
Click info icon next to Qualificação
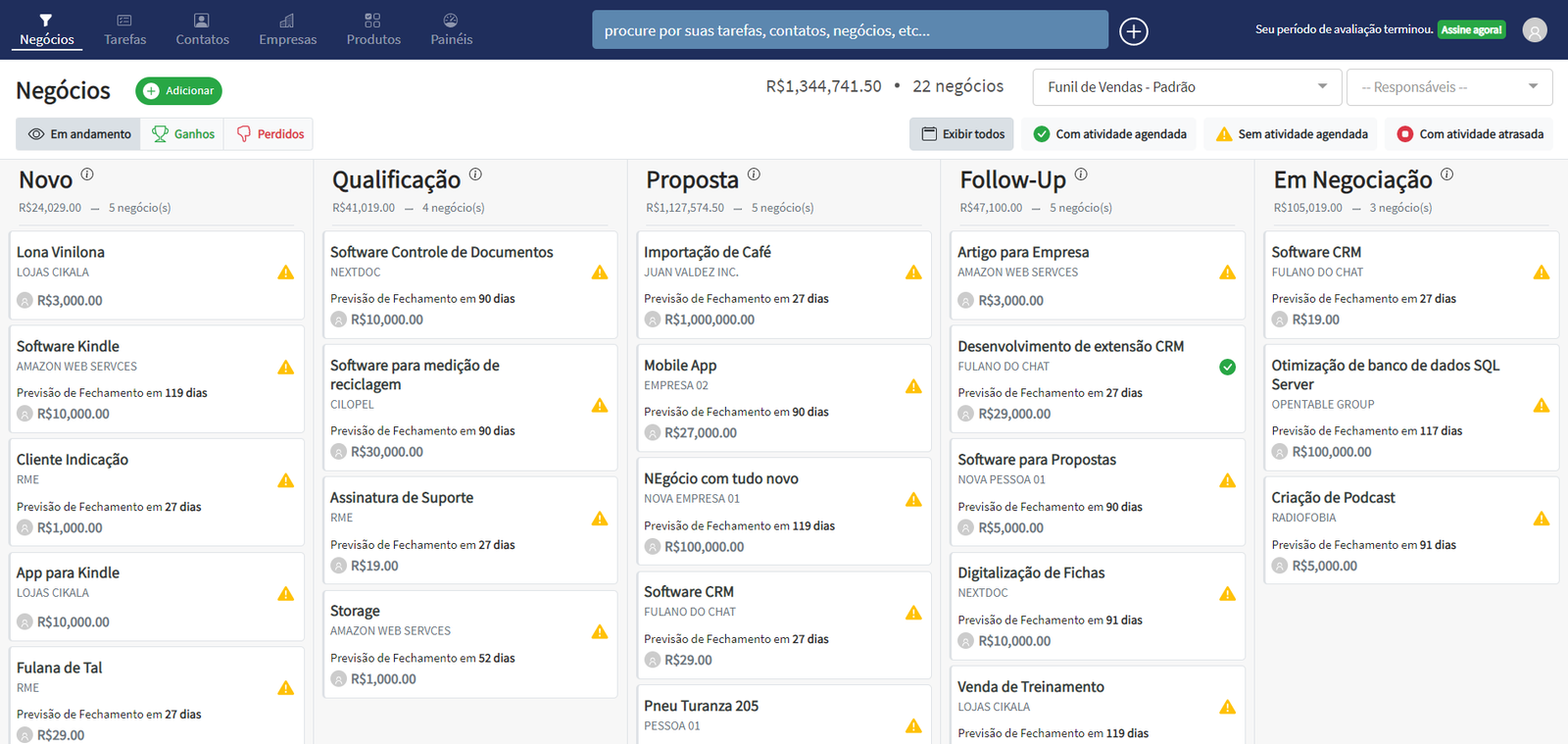point(475,174)
